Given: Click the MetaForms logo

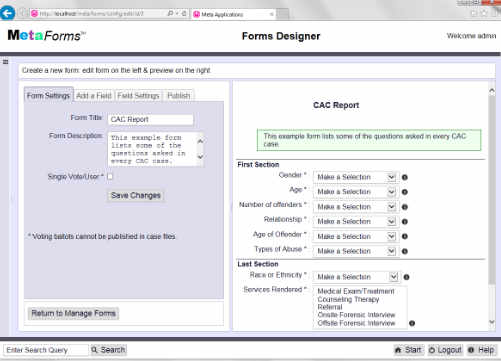Looking at the screenshot, I should [x=47, y=35].
